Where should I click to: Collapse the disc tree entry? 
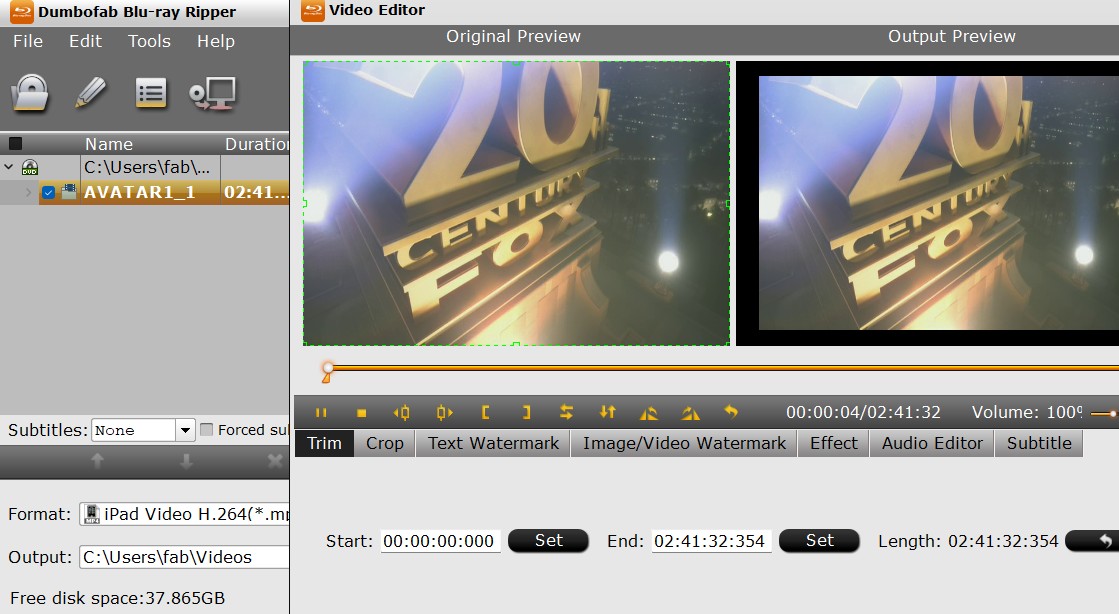(x=9, y=168)
